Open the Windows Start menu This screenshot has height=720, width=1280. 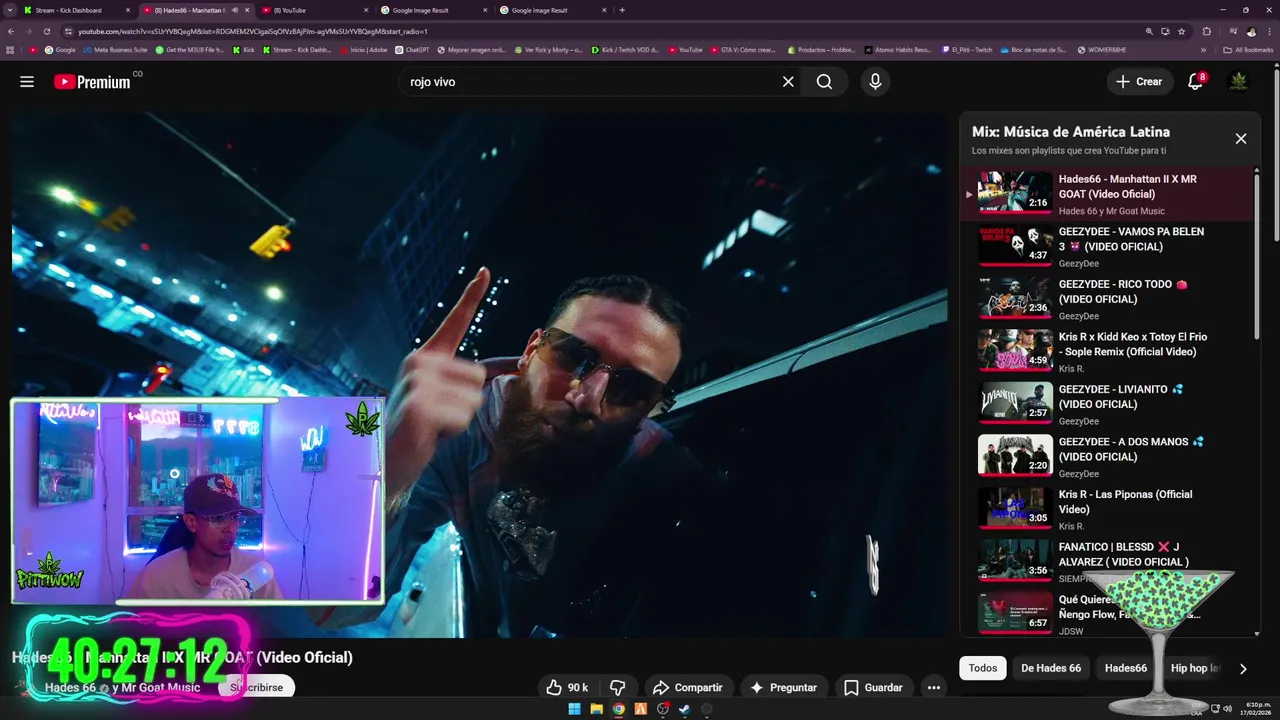click(x=574, y=709)
